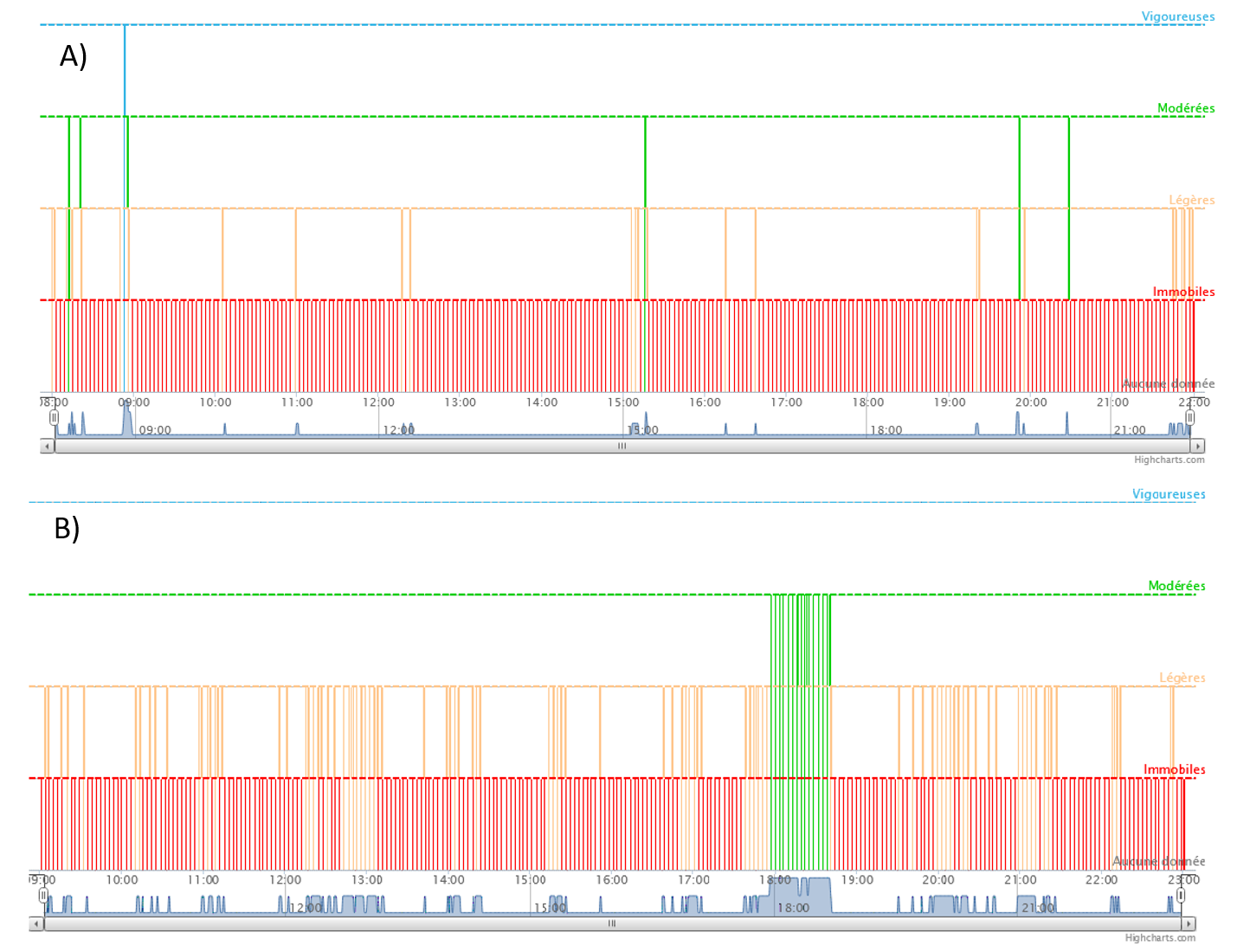Click right scroll arrow in chart B

(x=1189, y=924)
